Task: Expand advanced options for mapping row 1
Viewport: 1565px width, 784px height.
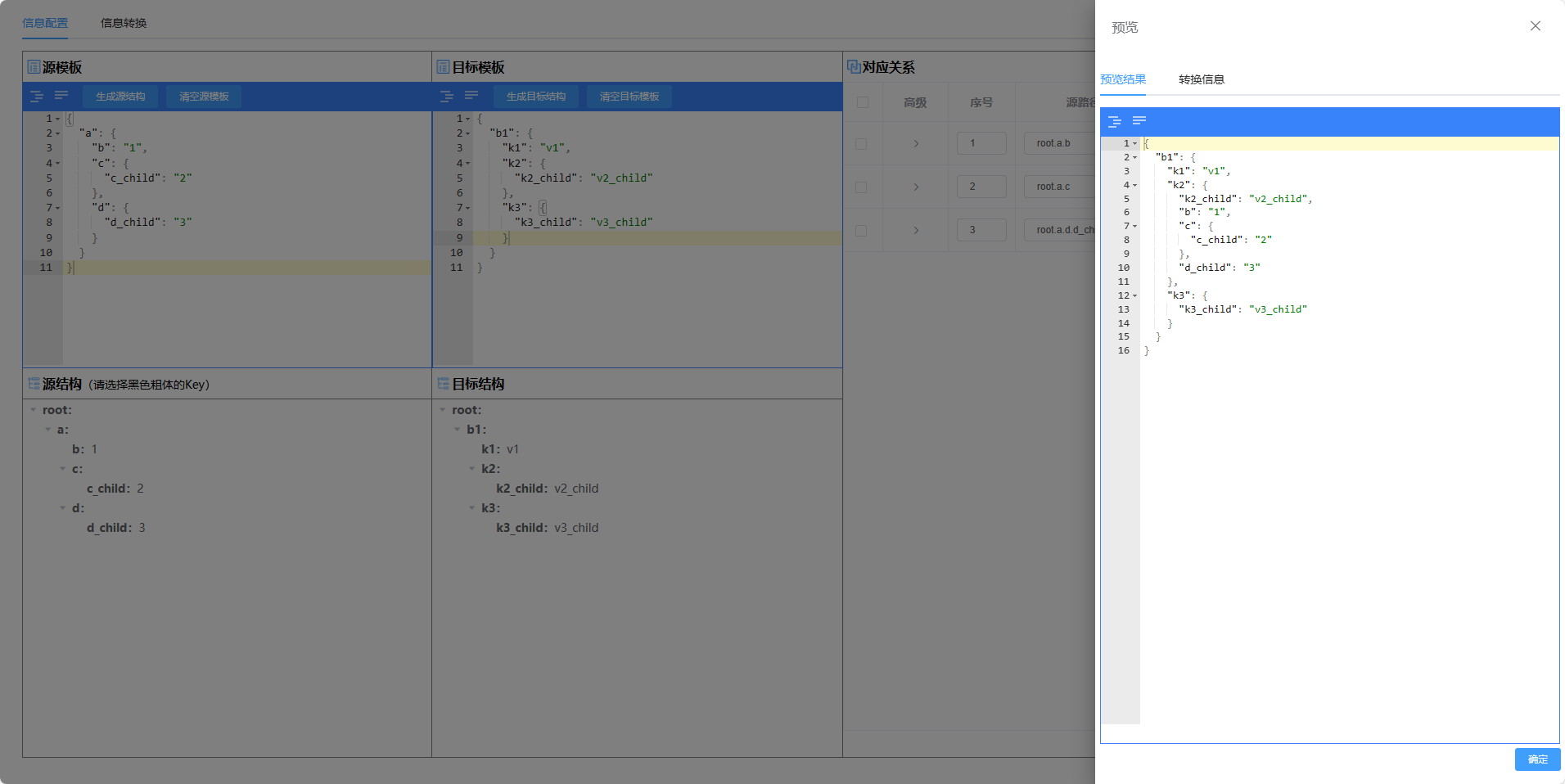Action: pyautogui.click(x=915, y=144)
